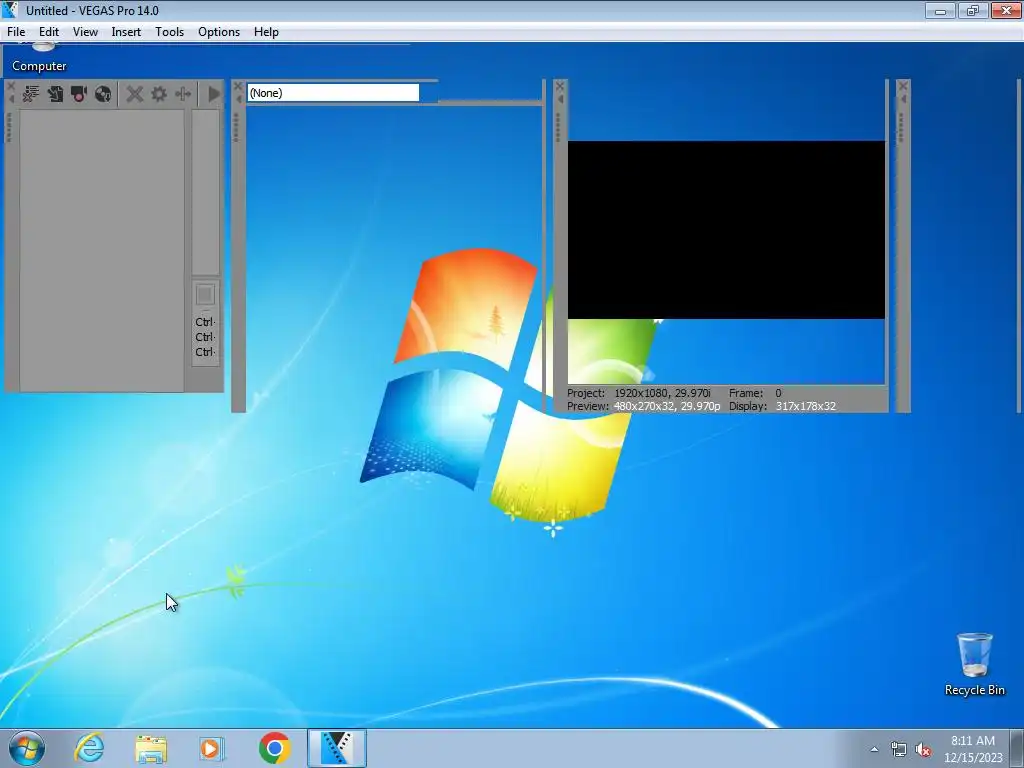Open the Help menu

click(x=266, y=31)
